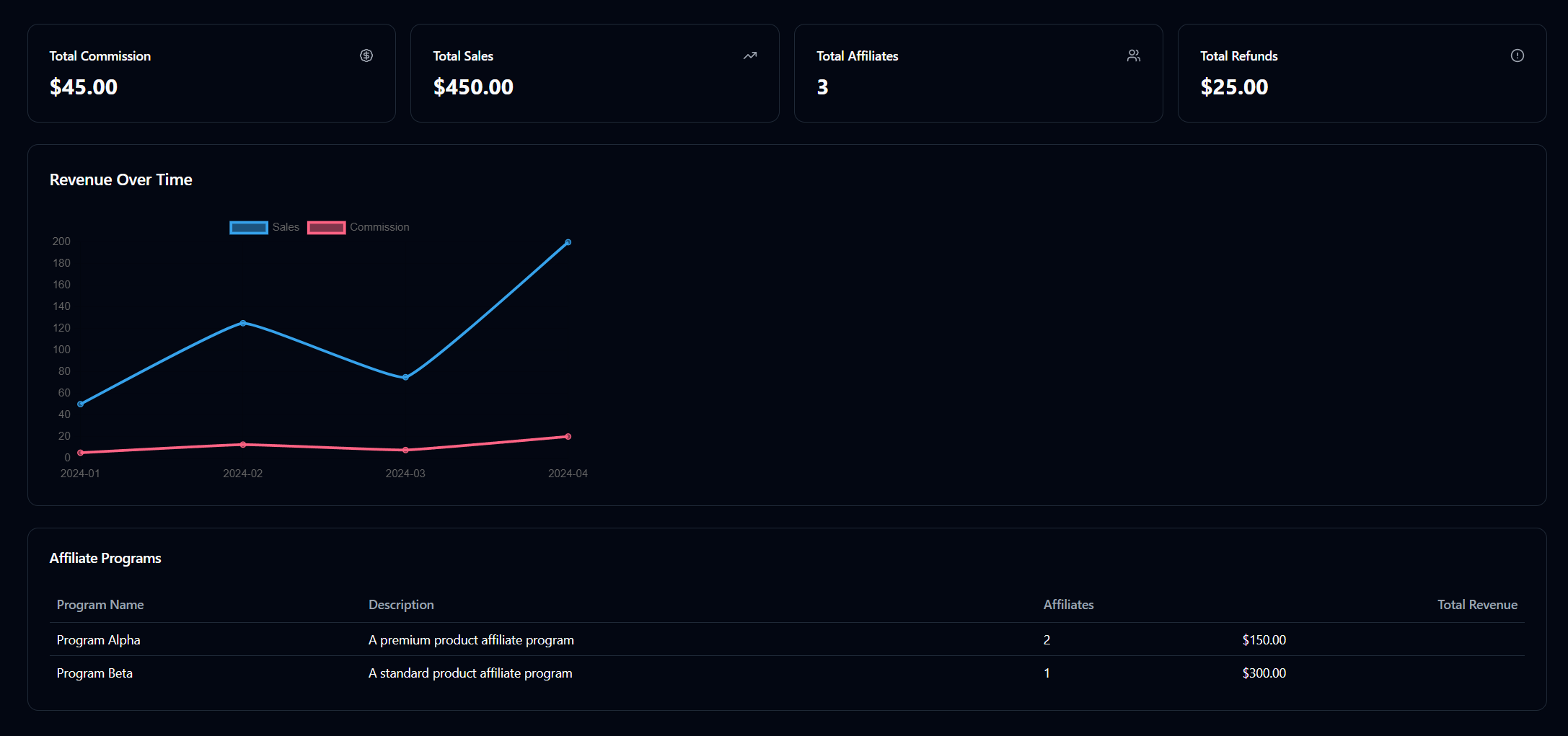Screen dimensions: 1568x736
Task: Select the pink Commission legend swatch
Action: [x=326, y=227]
